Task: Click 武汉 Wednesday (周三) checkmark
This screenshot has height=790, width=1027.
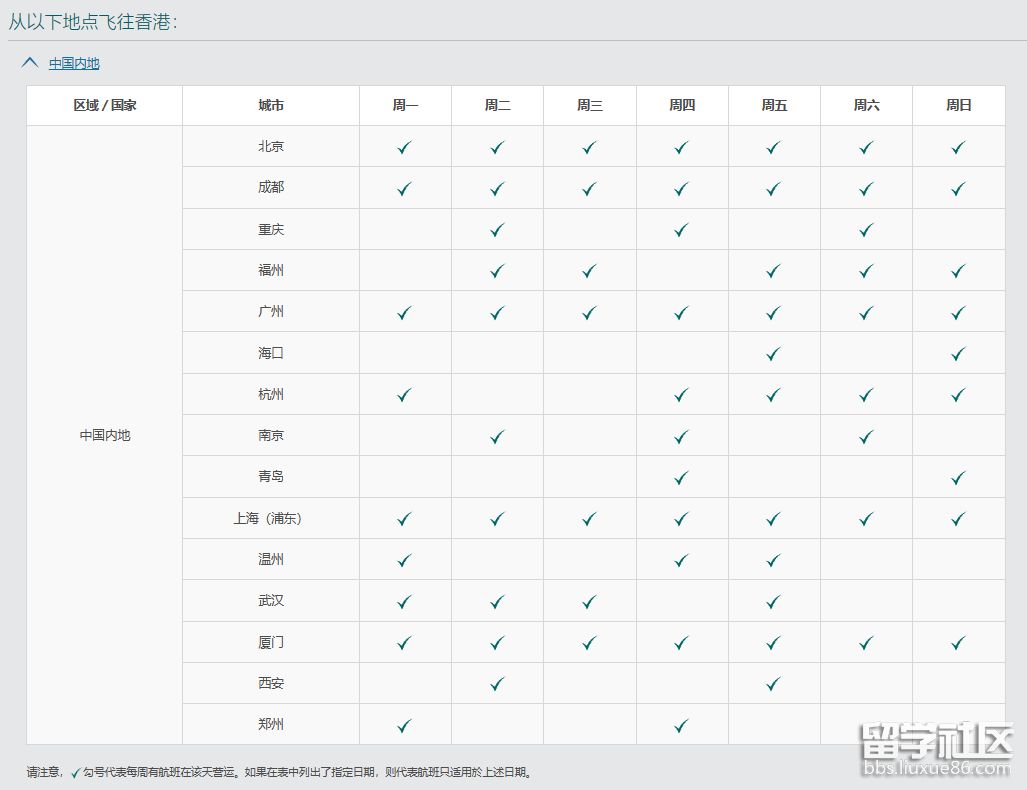Action: coord(589,602)
